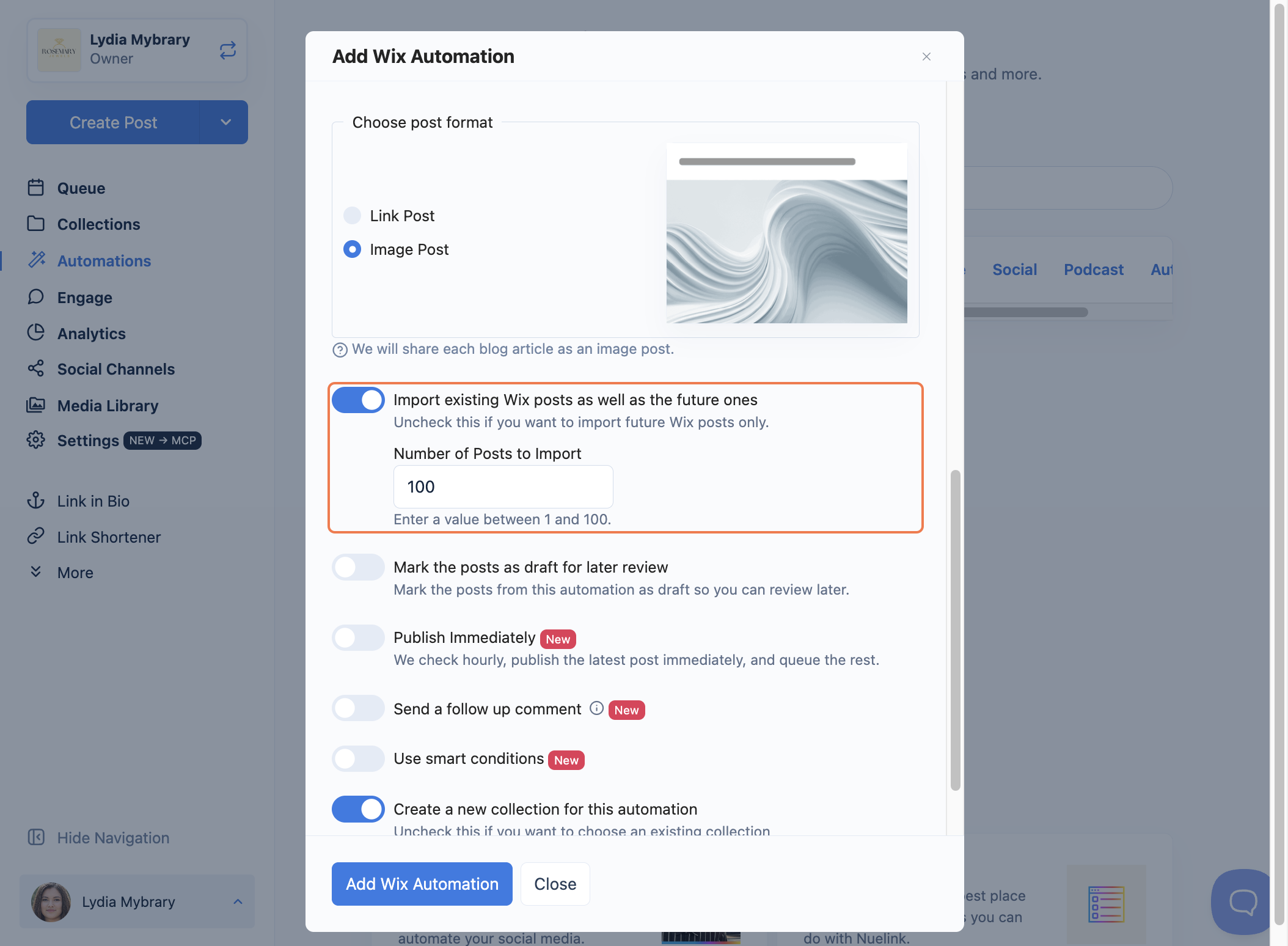The width and height of the screenshot is (1288, 946).
Task: Click the Hide Navigation label
Action: (x=114, y=837)
